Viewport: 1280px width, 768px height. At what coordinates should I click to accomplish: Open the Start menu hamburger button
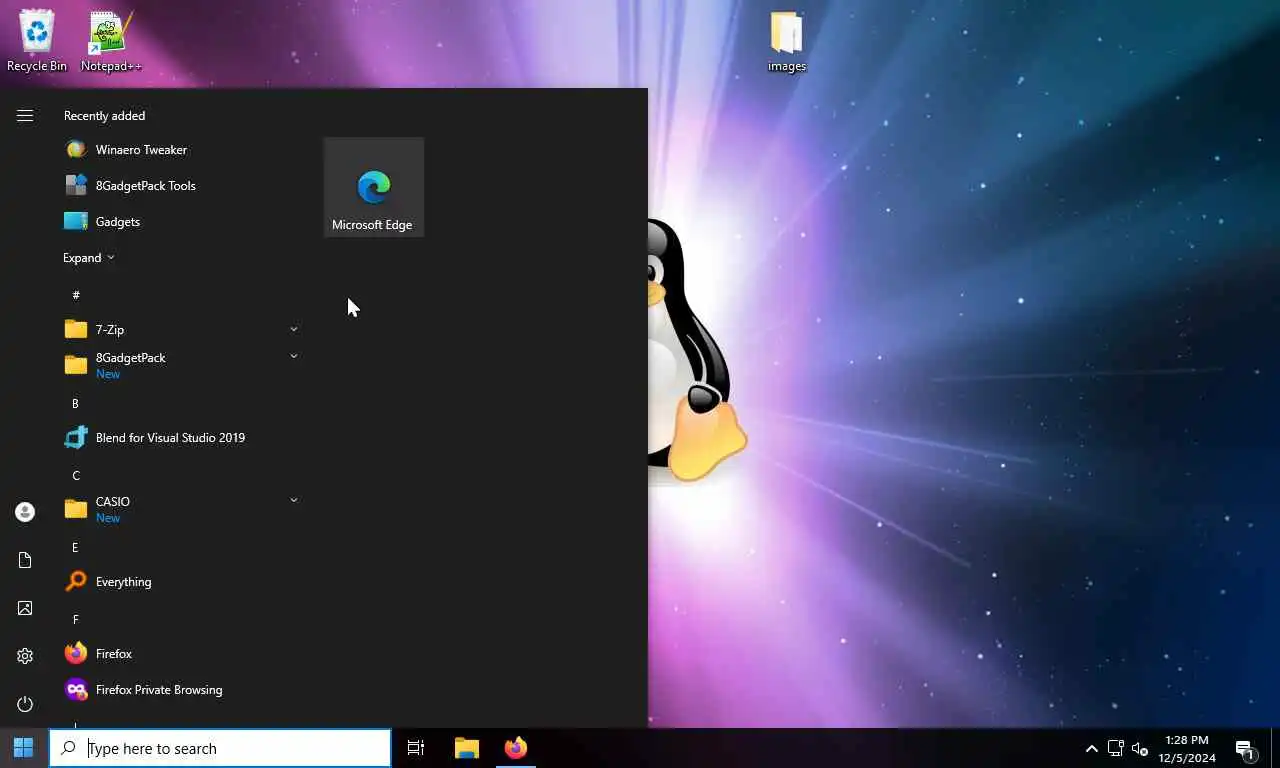click(25, 116)
